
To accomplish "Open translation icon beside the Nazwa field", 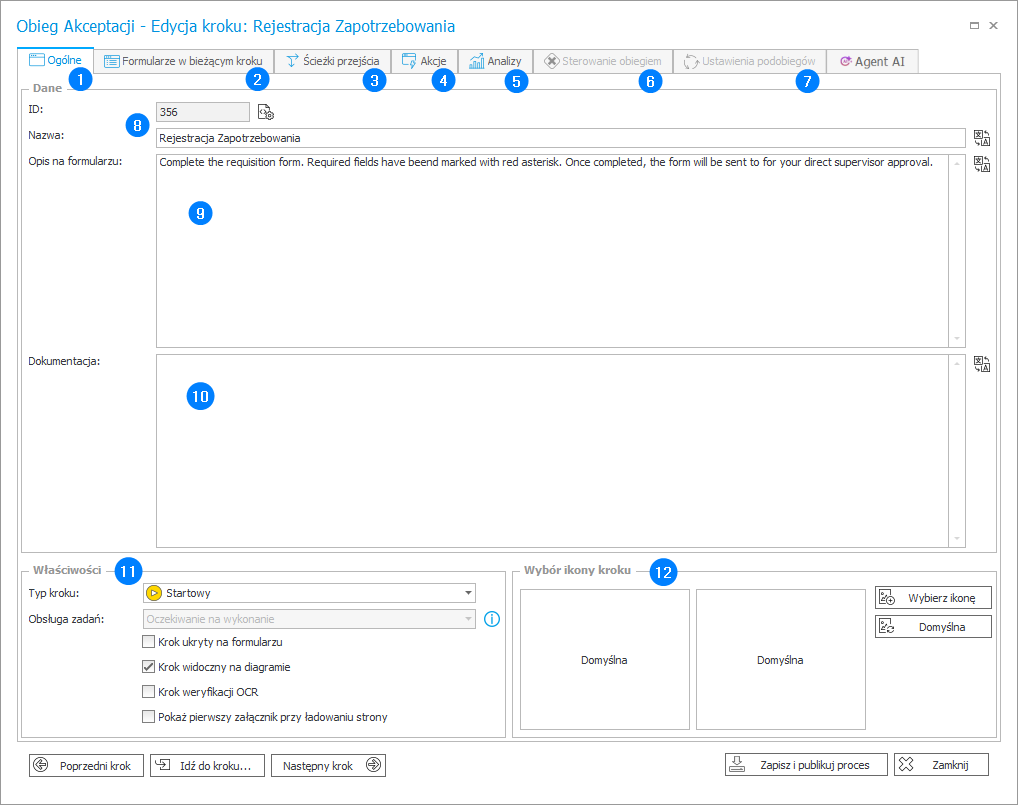I will click(x=981, y=138).
